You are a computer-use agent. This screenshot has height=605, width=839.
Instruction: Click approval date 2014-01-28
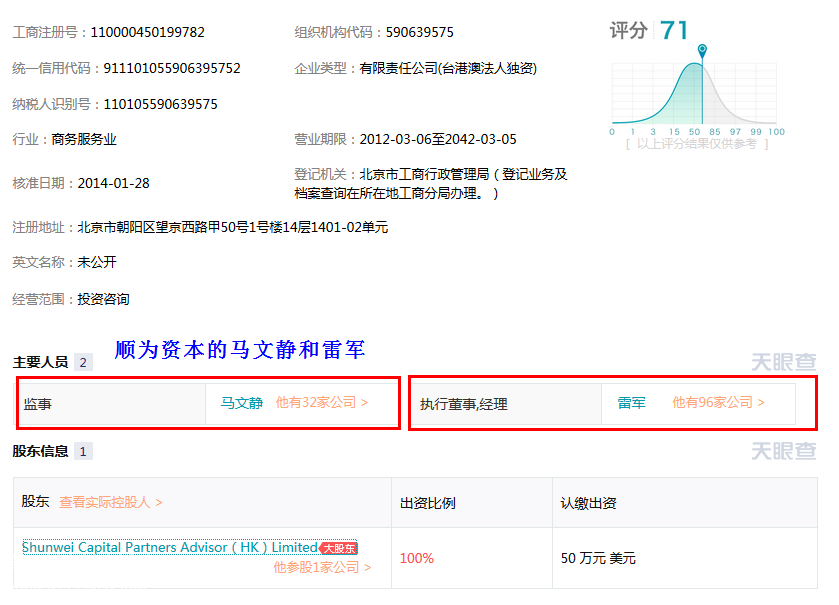pos(113,183)
